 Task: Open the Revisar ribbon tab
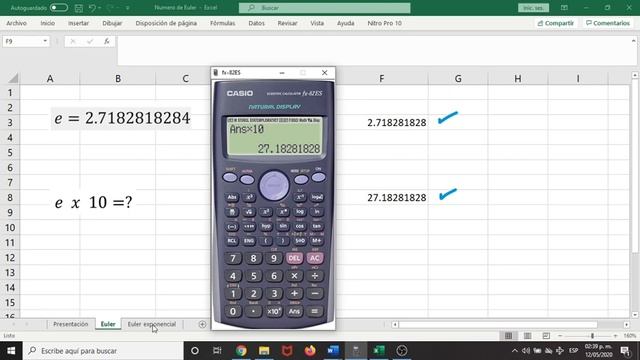pyautogui.click(x=287, y=23)
